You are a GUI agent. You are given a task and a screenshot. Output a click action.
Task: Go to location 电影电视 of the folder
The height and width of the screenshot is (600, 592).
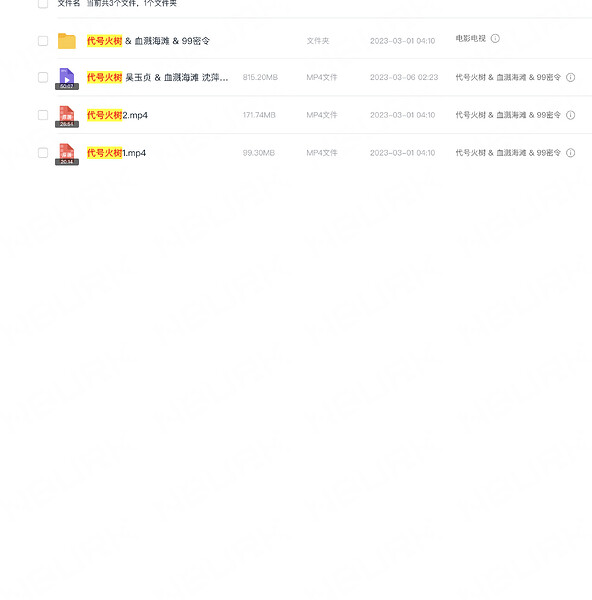pyautogui.click(x=471, y=38)
